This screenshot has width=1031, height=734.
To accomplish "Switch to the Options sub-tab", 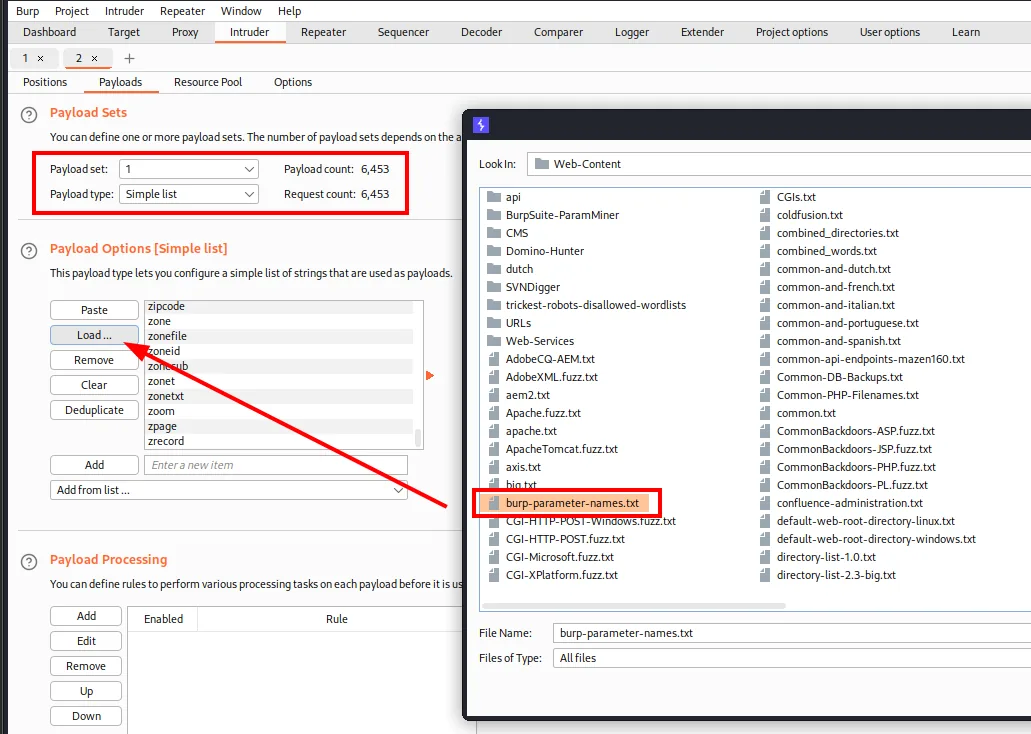I will [x=293, y=82].
